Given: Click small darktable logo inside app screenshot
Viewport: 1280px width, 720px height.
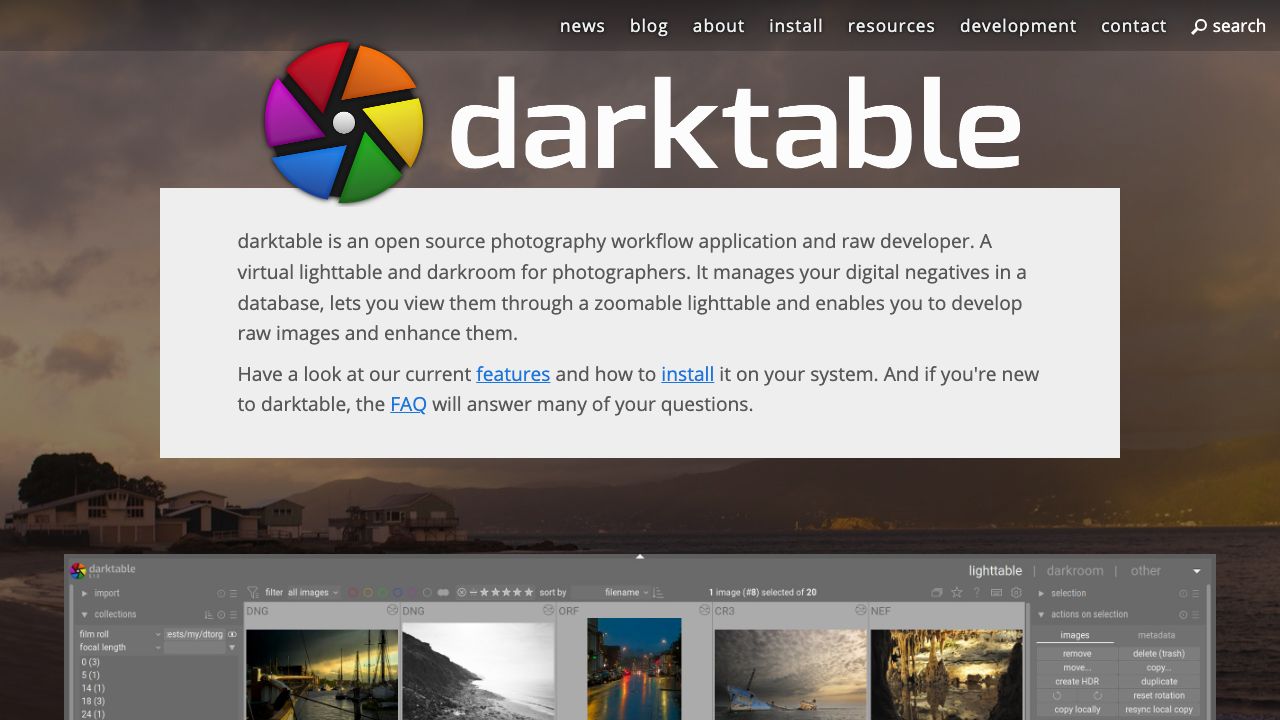Looking at the screenshot, I should click(77, 571).
